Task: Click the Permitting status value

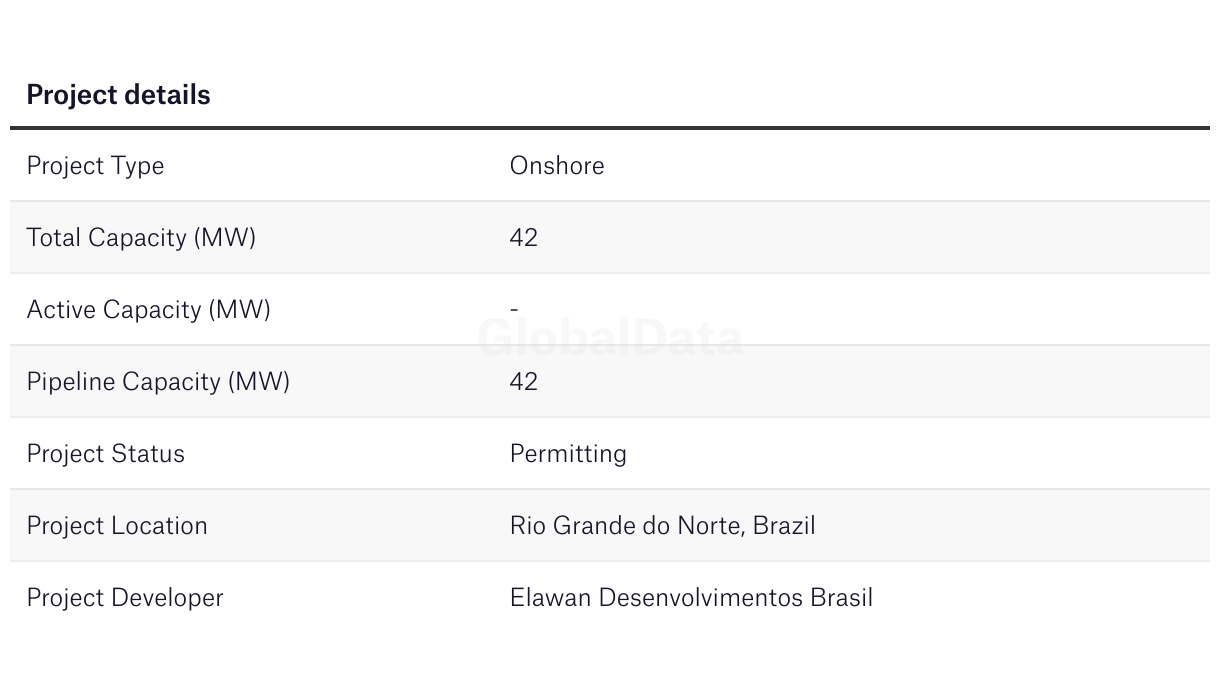Action: (568, 454)
